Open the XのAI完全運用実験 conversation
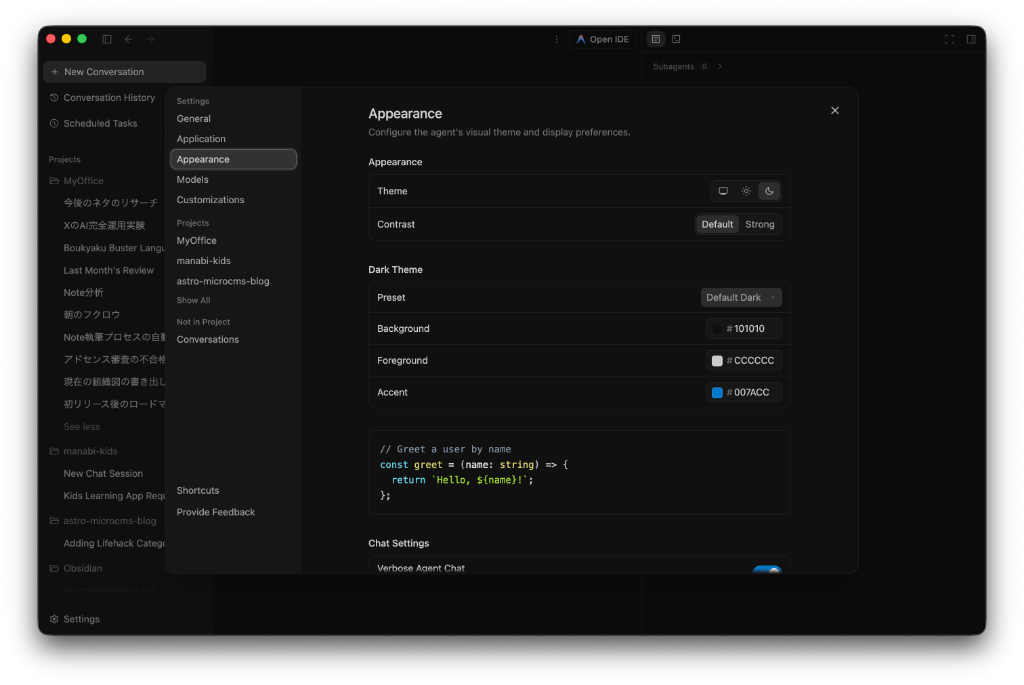Viewport: 1024px width, 685px height. 104,226
